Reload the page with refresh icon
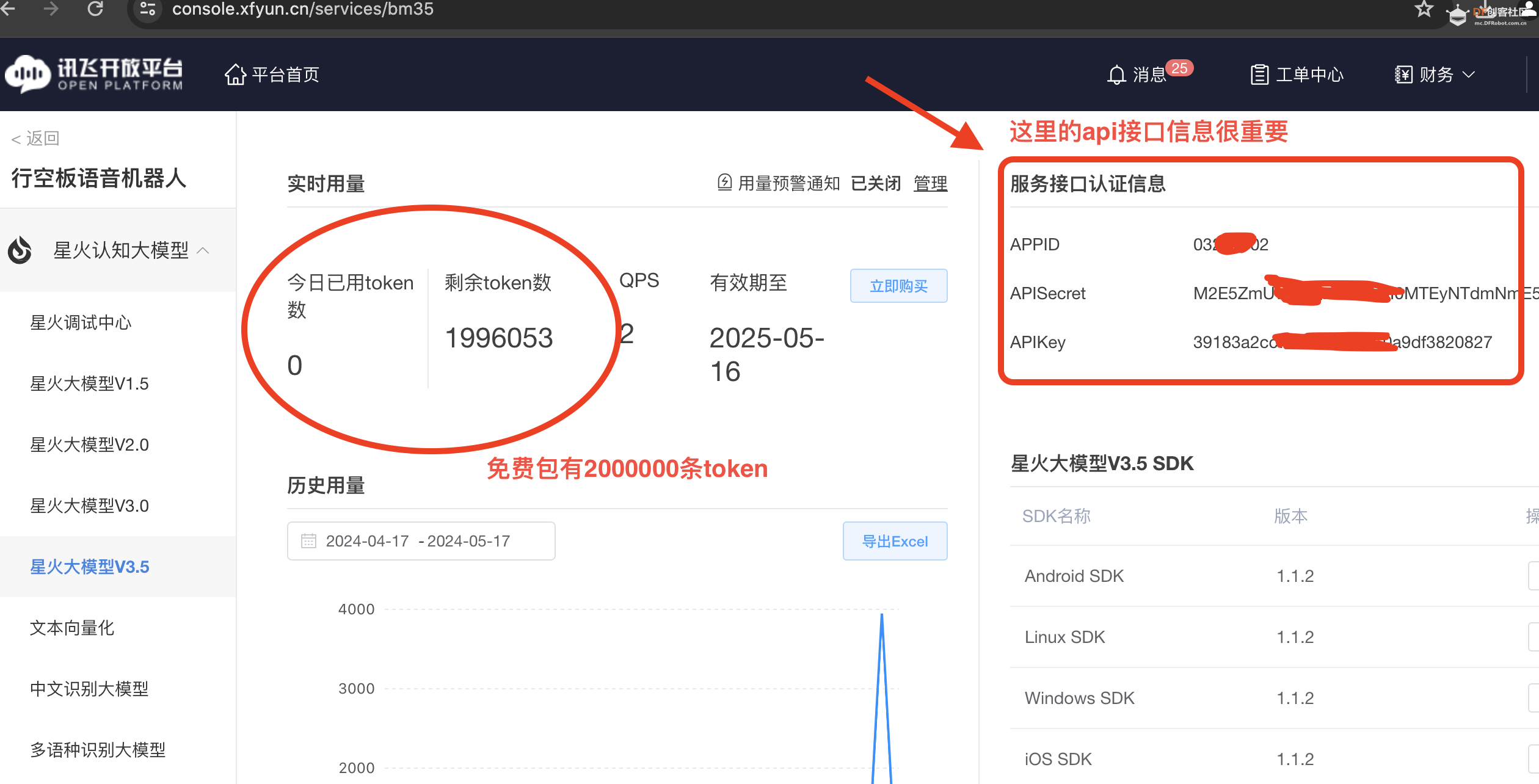The height and width of the screenshot is (784, 1539). [x=95, y=9]
